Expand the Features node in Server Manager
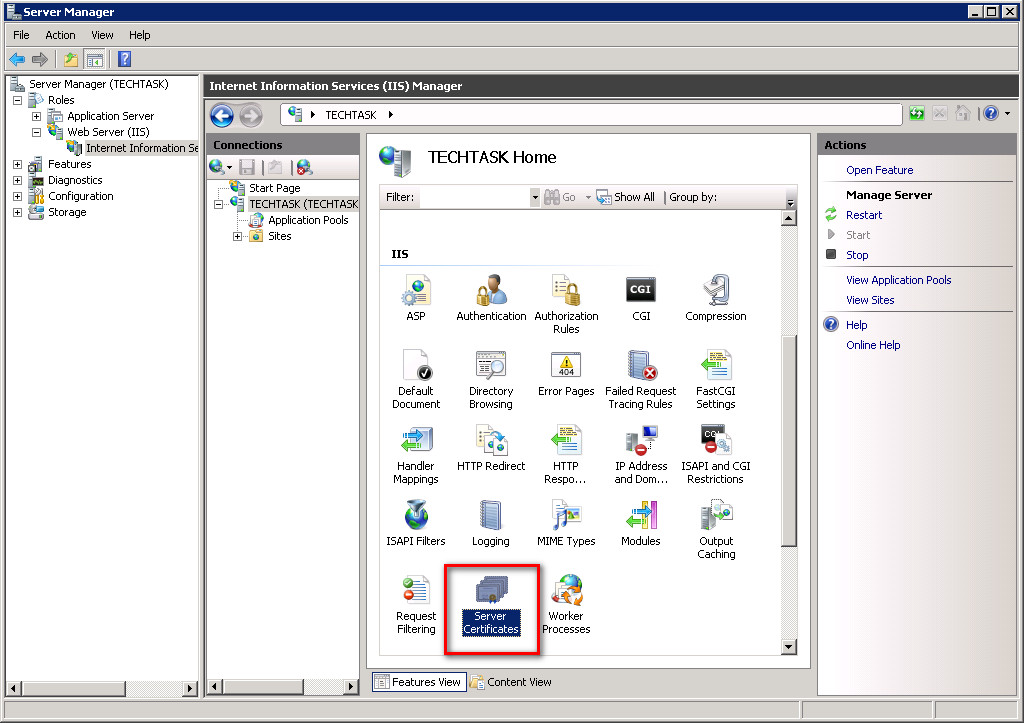 click(17, 165)
